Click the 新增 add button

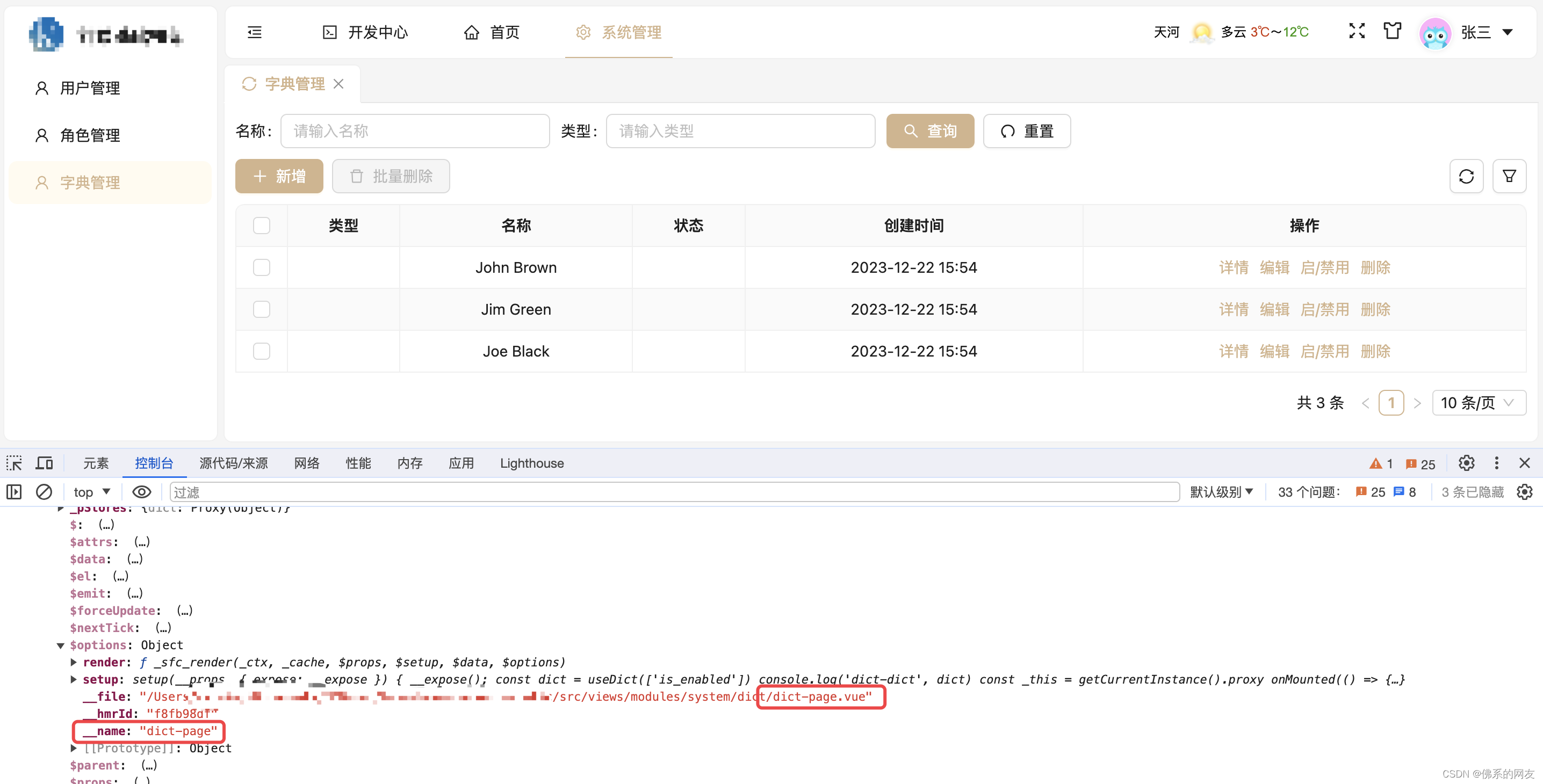click(279, 177)
